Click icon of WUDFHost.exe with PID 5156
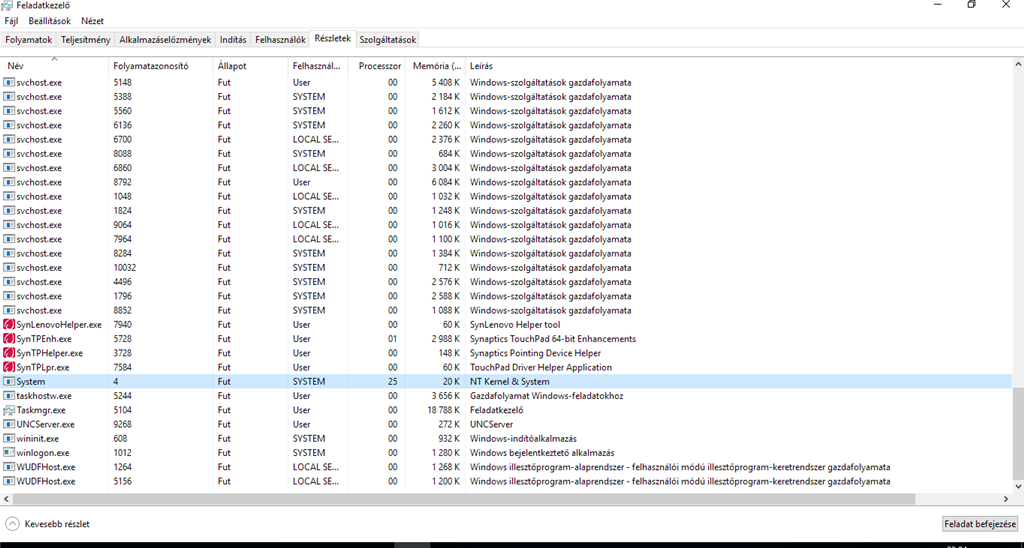The image size is (1024, 548). (9, 481)
